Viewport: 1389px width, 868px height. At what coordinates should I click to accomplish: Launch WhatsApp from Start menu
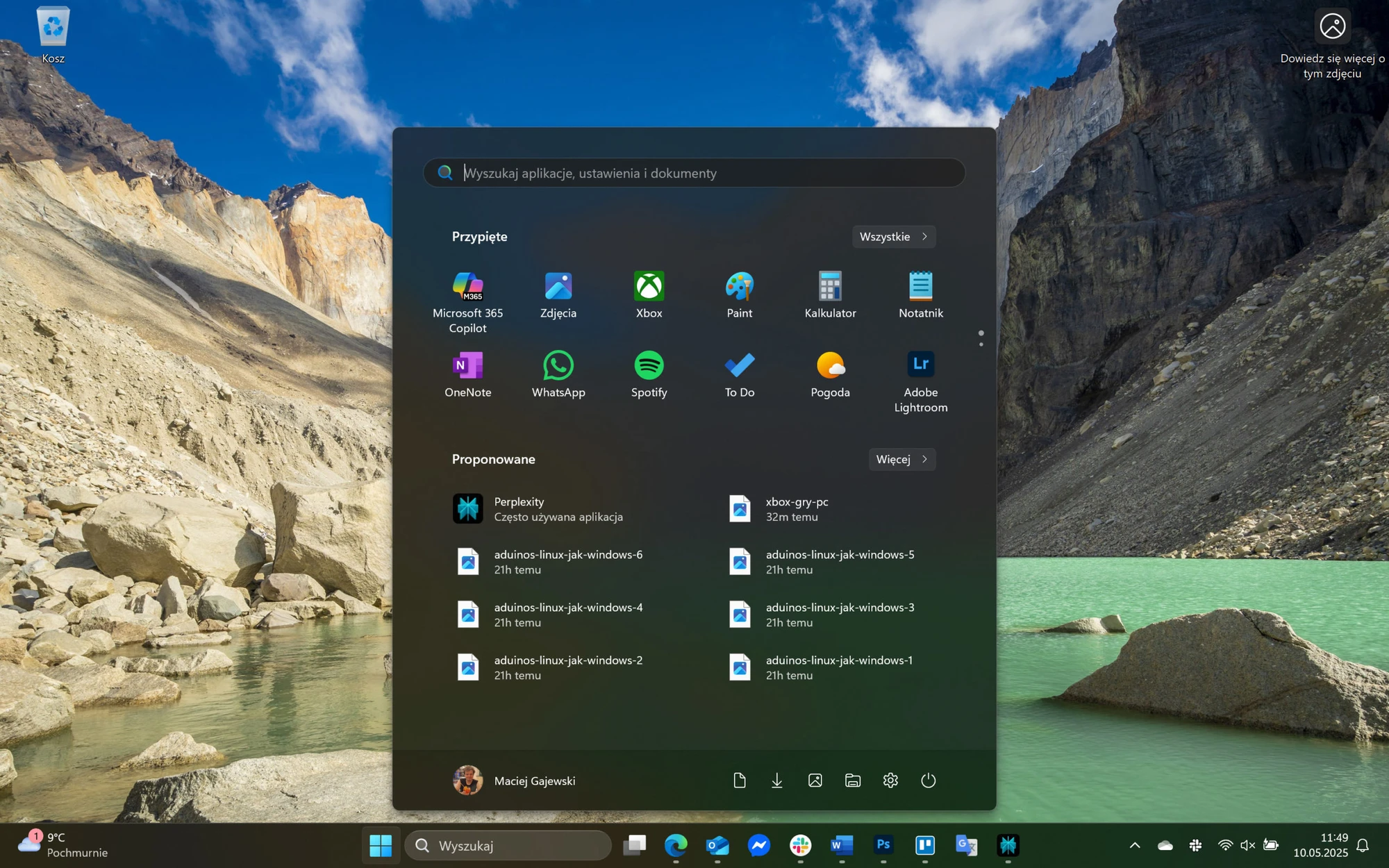(x=558, y=375)
